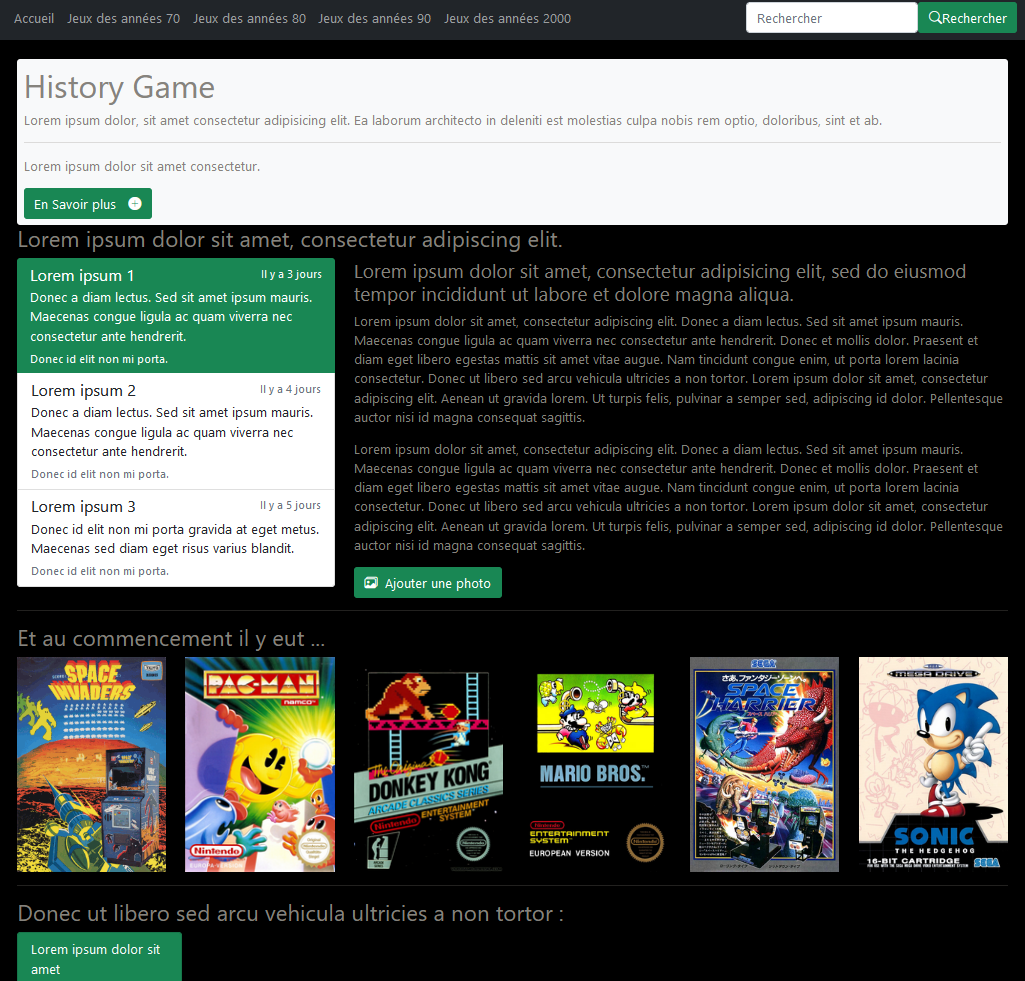Click the 'Il y a 3 jours' timestamp
Viewport: 1025px width, 981px height.
coord(291,274)
